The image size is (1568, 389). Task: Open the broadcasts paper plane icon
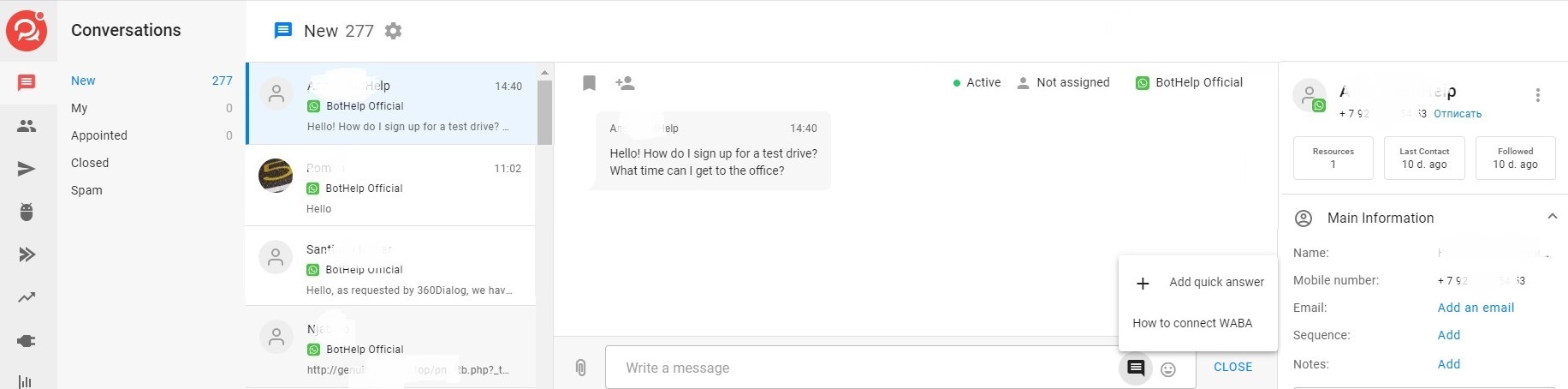27,169
